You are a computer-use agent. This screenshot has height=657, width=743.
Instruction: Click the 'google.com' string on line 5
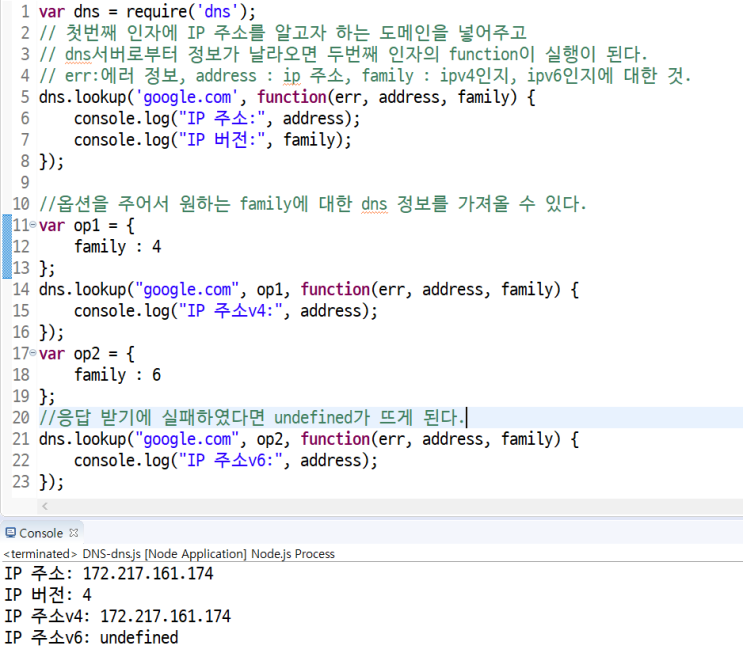(187, 97)
